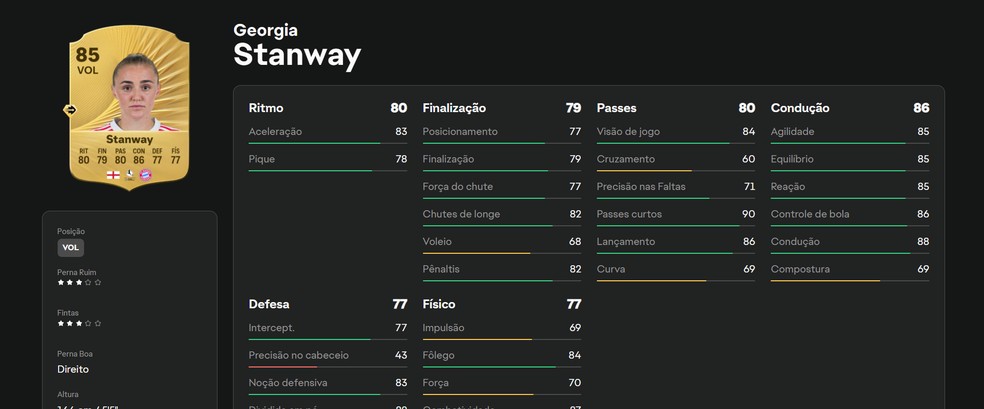Expand the Defesa stat category heading

point(269,304)
